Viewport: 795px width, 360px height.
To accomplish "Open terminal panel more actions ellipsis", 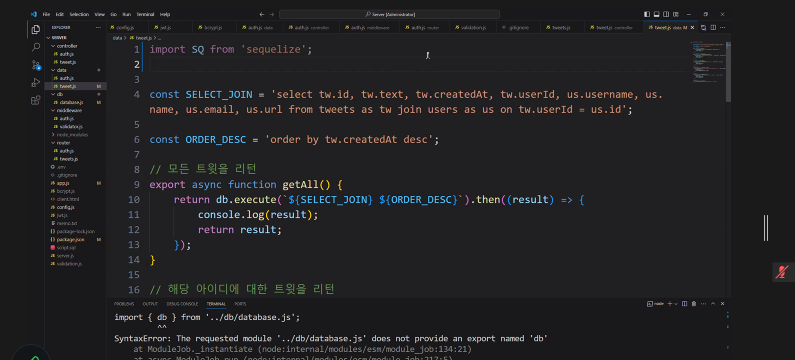I will coord(703,304).
